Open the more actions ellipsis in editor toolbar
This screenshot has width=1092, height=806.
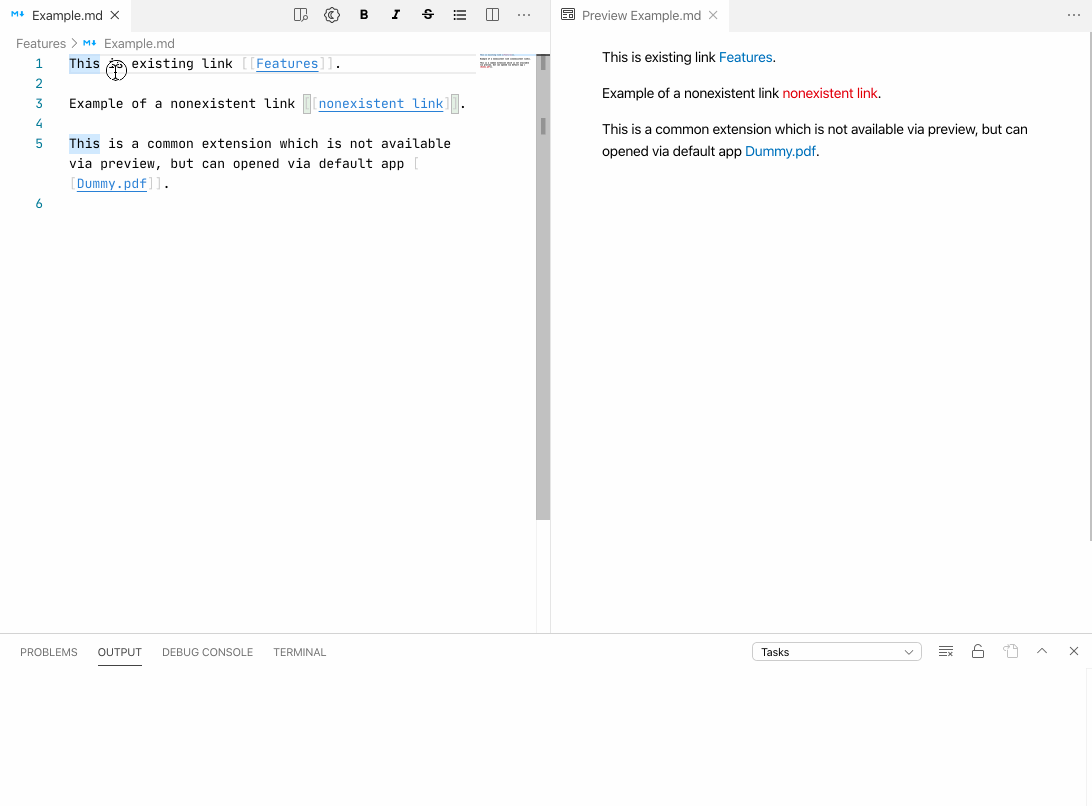click(524, 15)
